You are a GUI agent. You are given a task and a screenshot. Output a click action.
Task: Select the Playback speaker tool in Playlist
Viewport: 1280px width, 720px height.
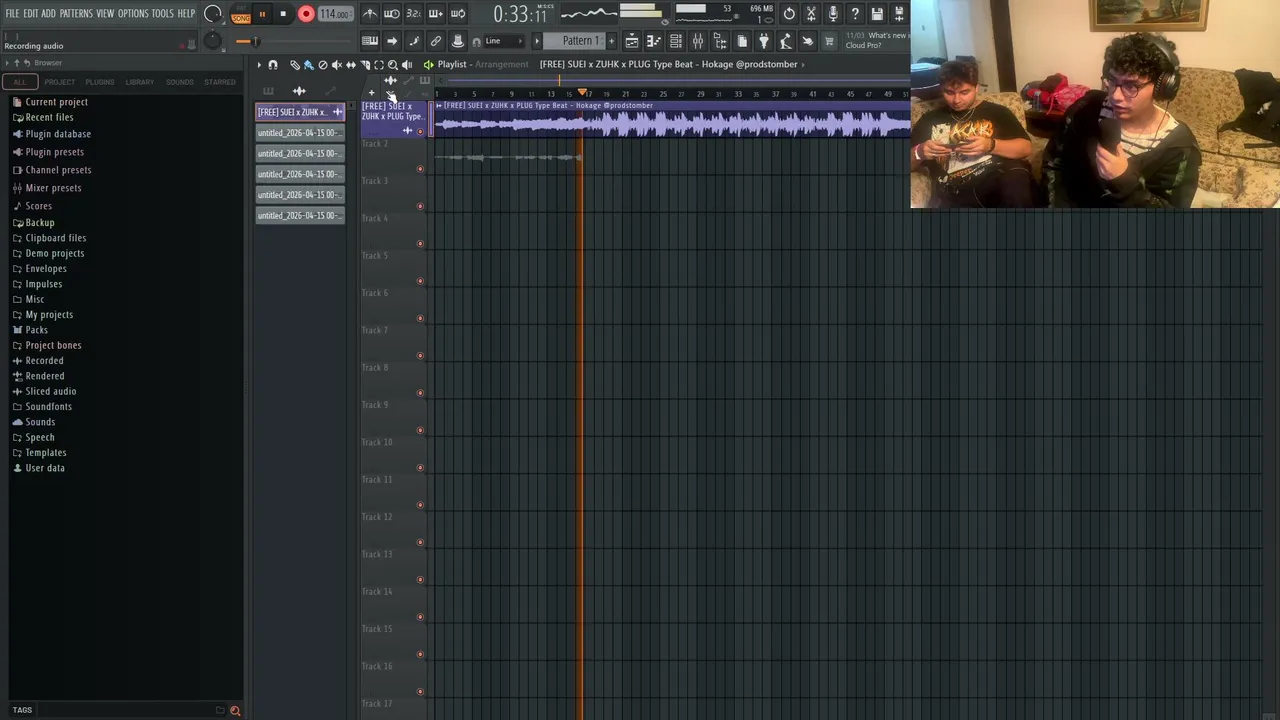(407, 64)
